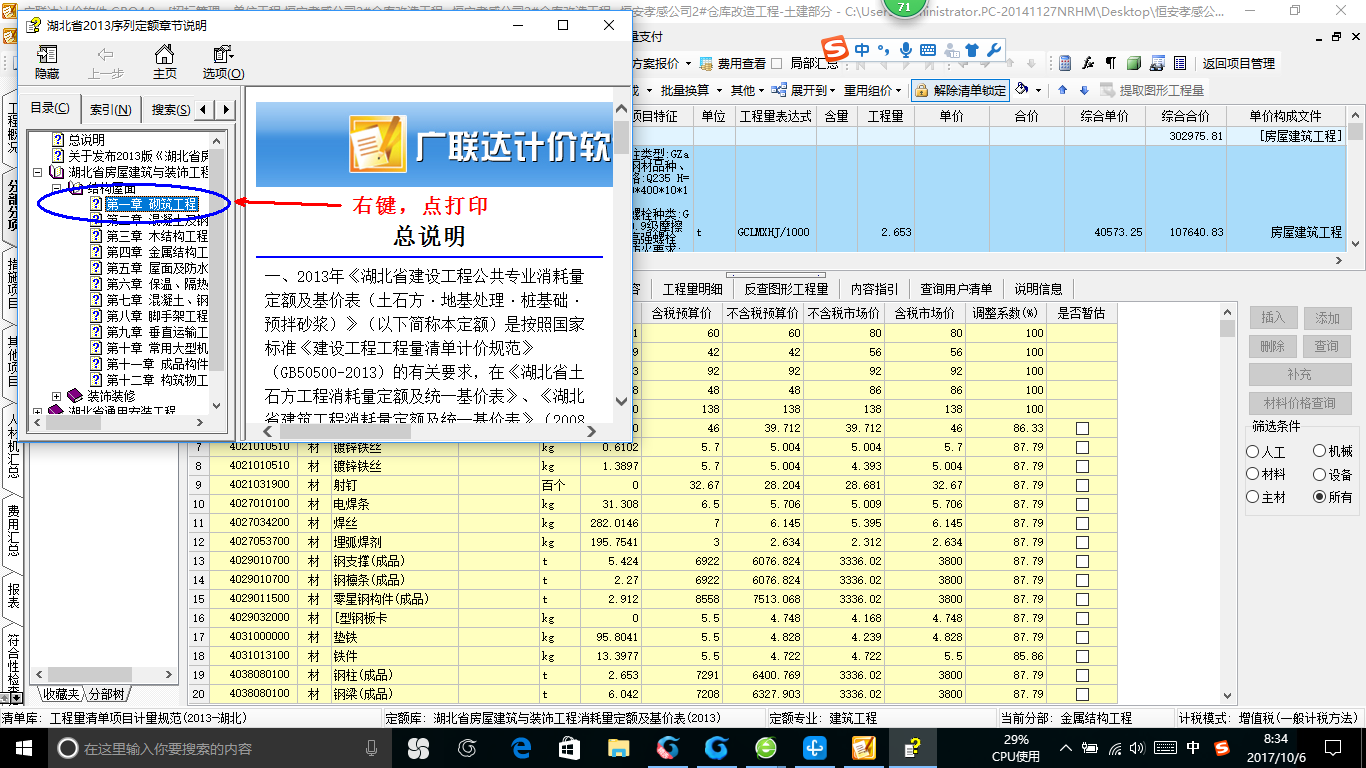The image size is (1366, 768).
Task: Click the yellow help-document taskbar icon
Action: pyautogui.click(x=910, y=748)
